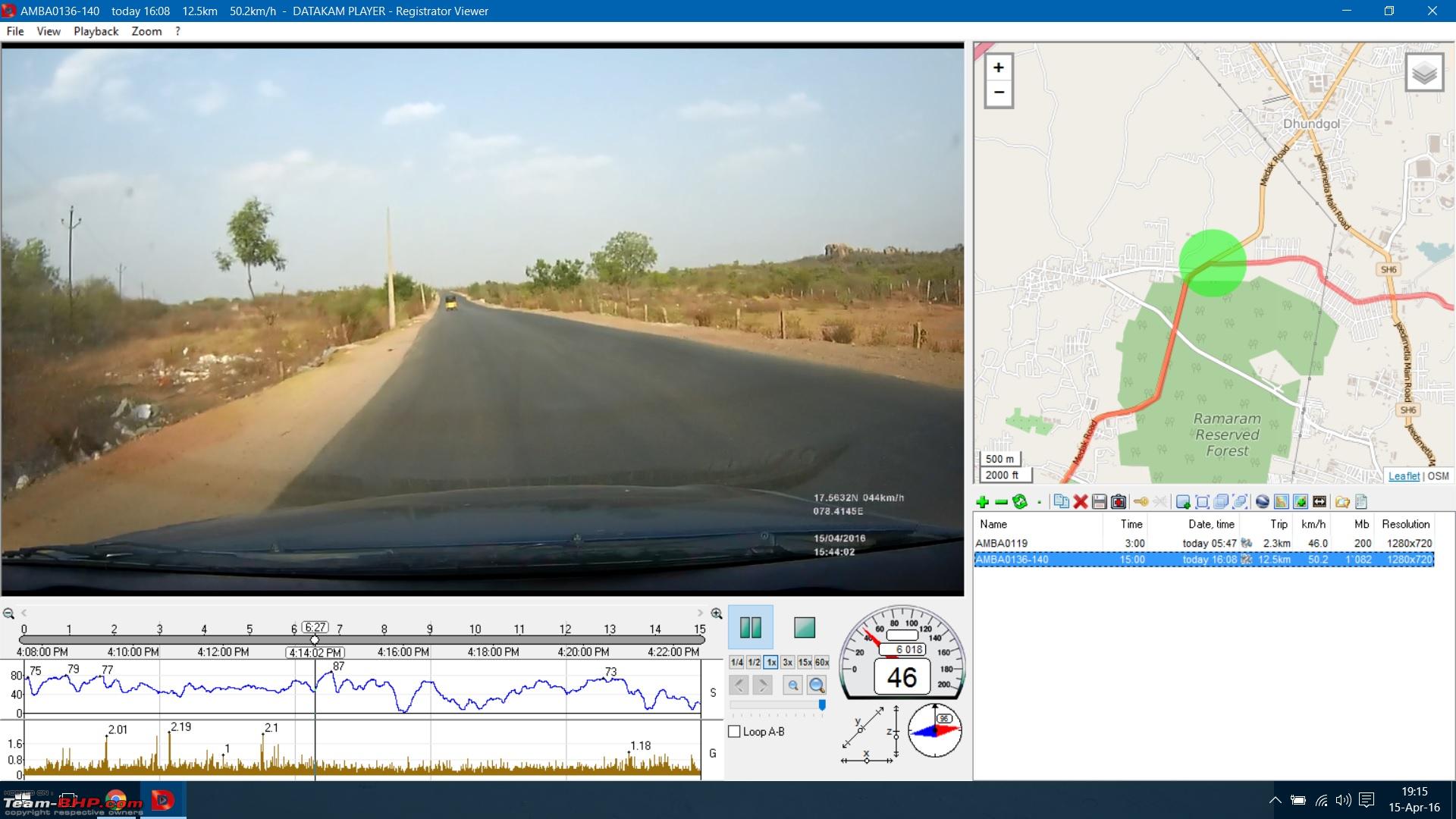Click the Google Earth globe icon
This screenshot has height=819, width=1456.
tap(1263, 502)
